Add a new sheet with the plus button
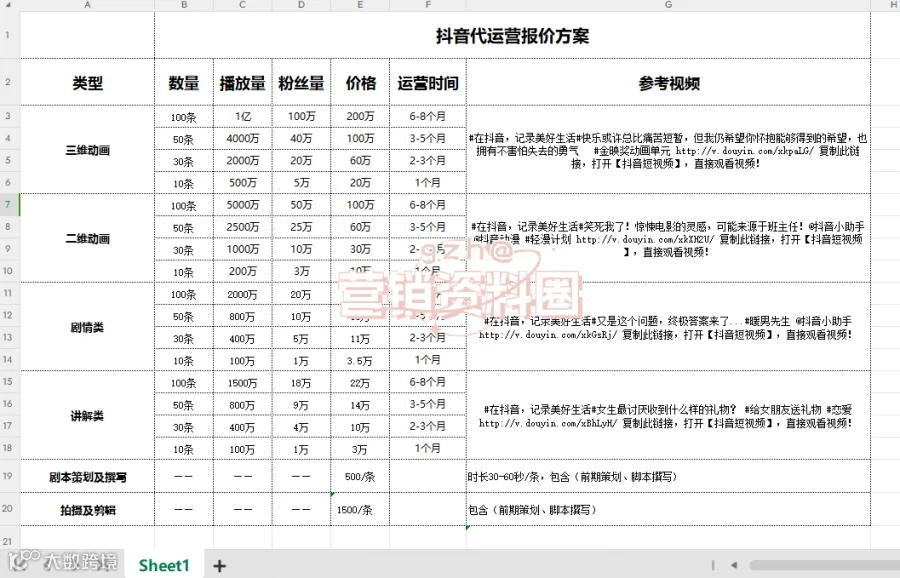900x578 pixels. coord(219,566)
